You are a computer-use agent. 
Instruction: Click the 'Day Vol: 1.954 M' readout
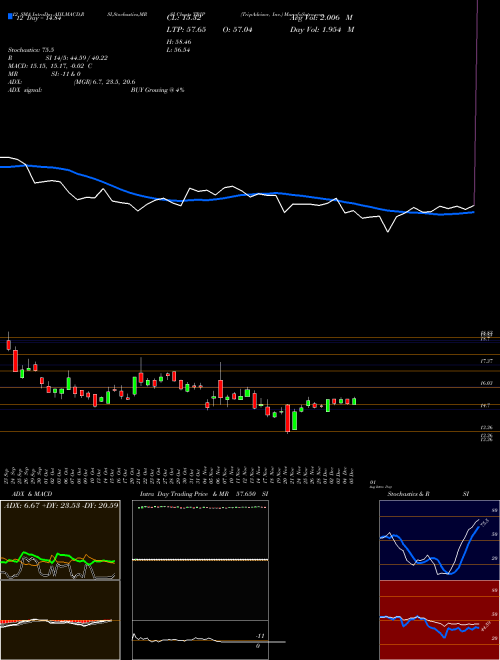[x=322, y=30]
